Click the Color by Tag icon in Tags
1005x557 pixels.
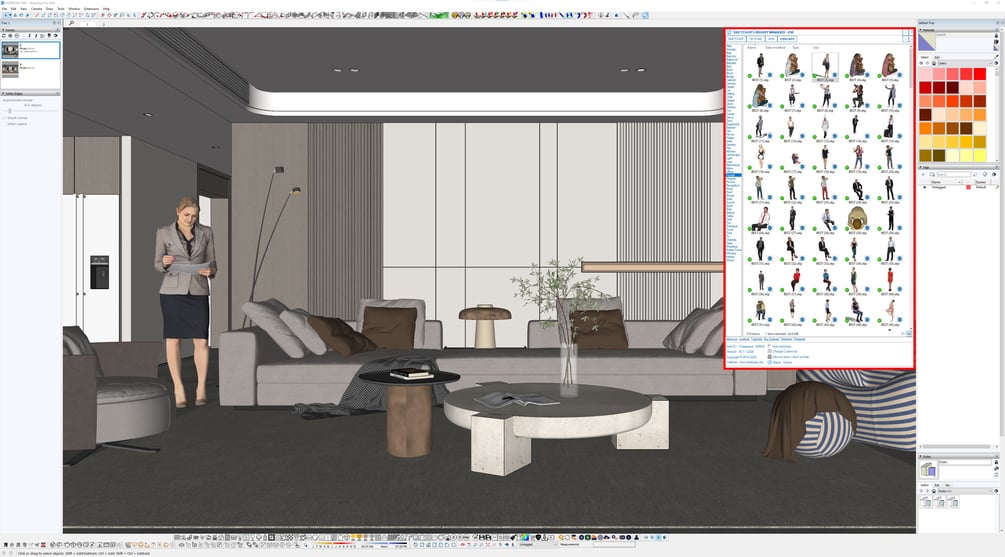coord(984,174)
